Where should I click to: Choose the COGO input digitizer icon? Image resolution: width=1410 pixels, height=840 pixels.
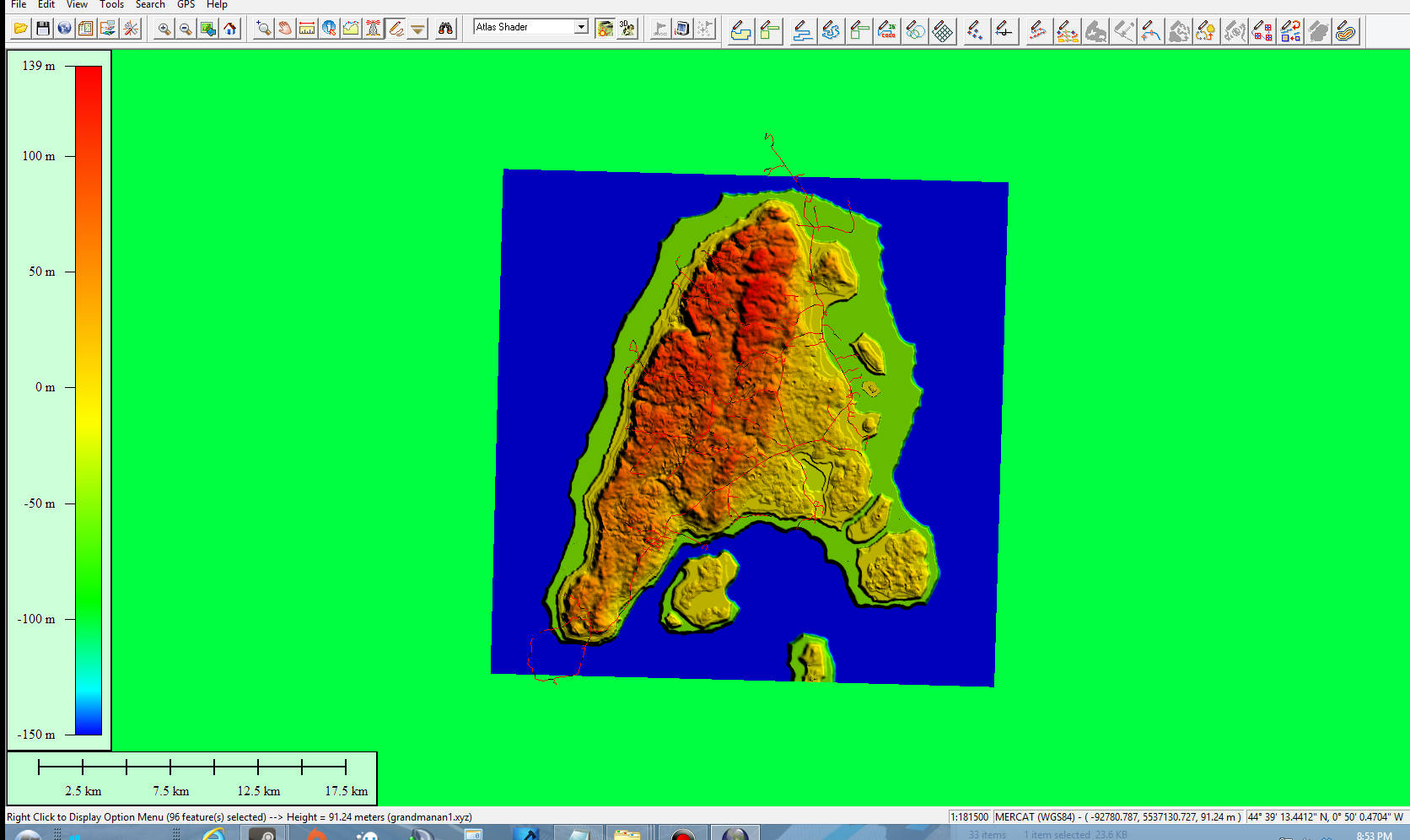tap(887, 31)
